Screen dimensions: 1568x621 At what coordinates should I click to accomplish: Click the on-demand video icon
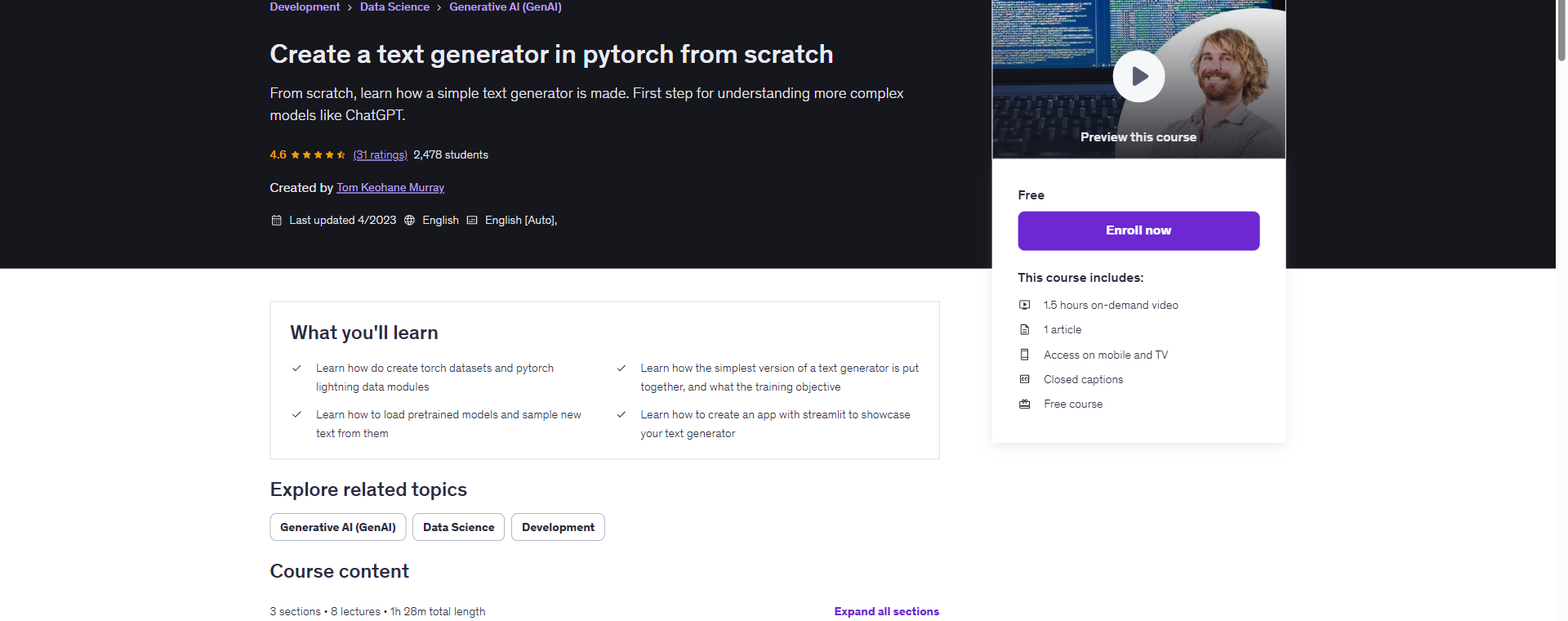(1024, 305)
